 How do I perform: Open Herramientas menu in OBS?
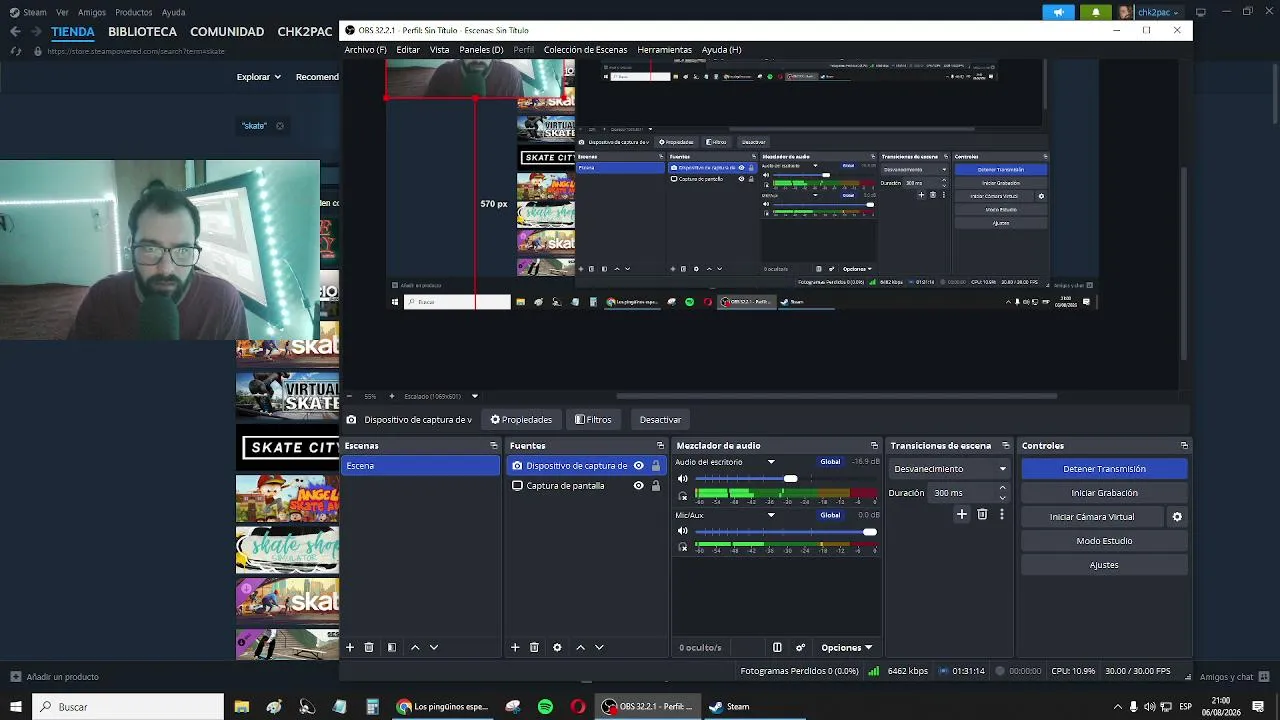[x=664, y=50]
